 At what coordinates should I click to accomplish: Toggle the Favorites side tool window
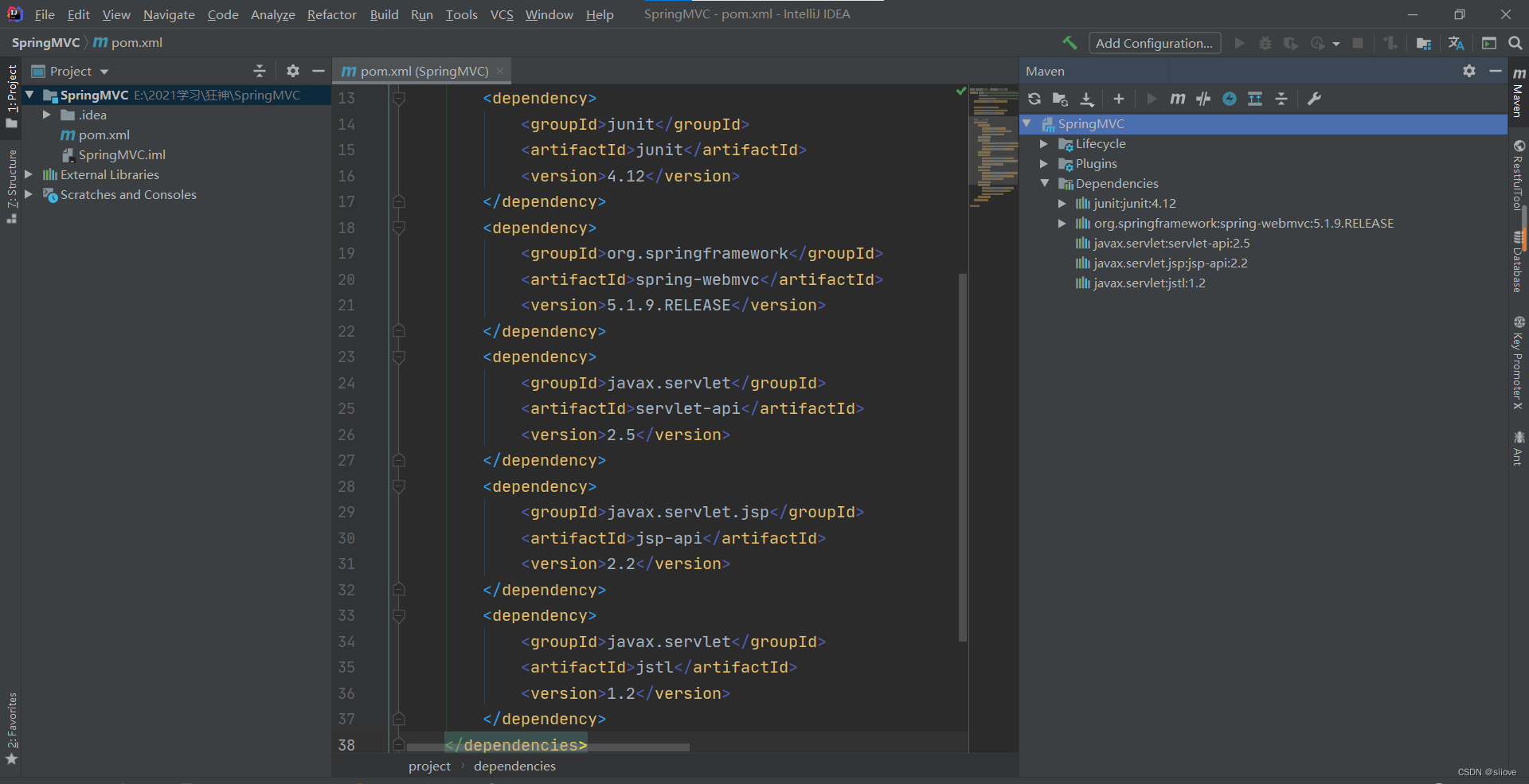point(11,729)
